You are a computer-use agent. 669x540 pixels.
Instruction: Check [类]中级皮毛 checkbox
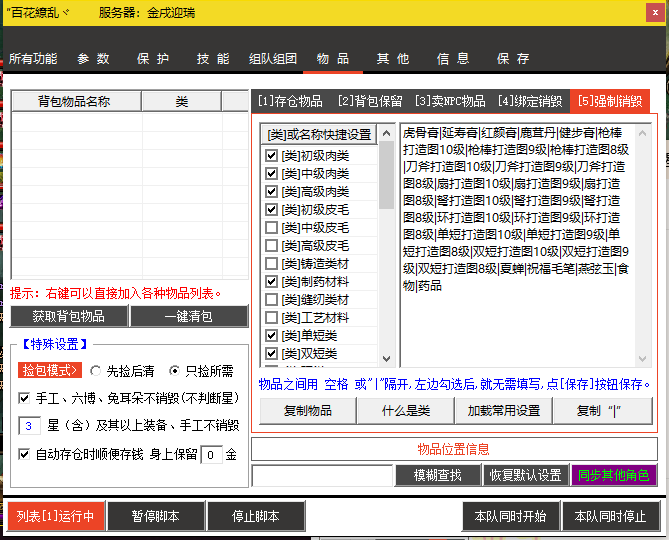(271, 227)
